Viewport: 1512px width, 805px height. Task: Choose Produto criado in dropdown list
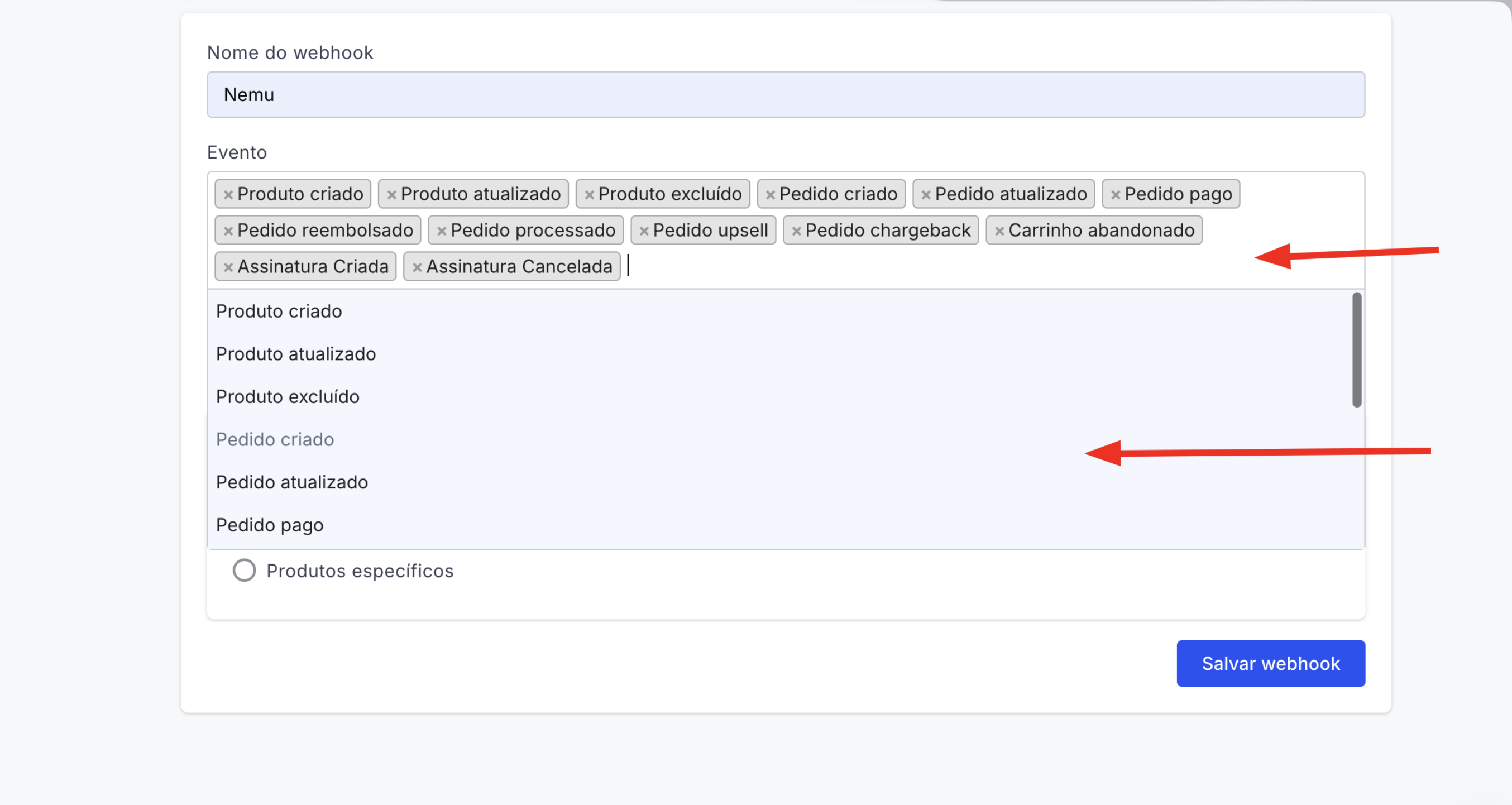[x=279, y=311]
